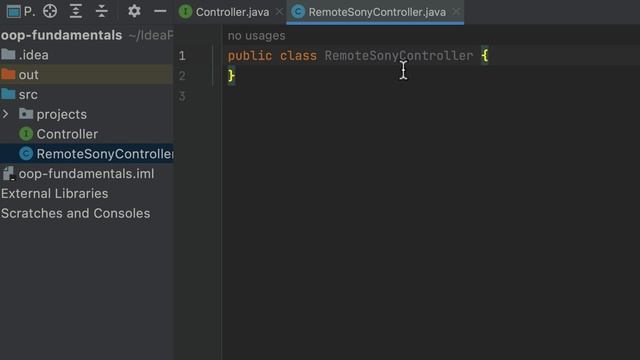640x360 pixels.
Task: Close the RemoteSonyController.java tab
Action: 456,12
